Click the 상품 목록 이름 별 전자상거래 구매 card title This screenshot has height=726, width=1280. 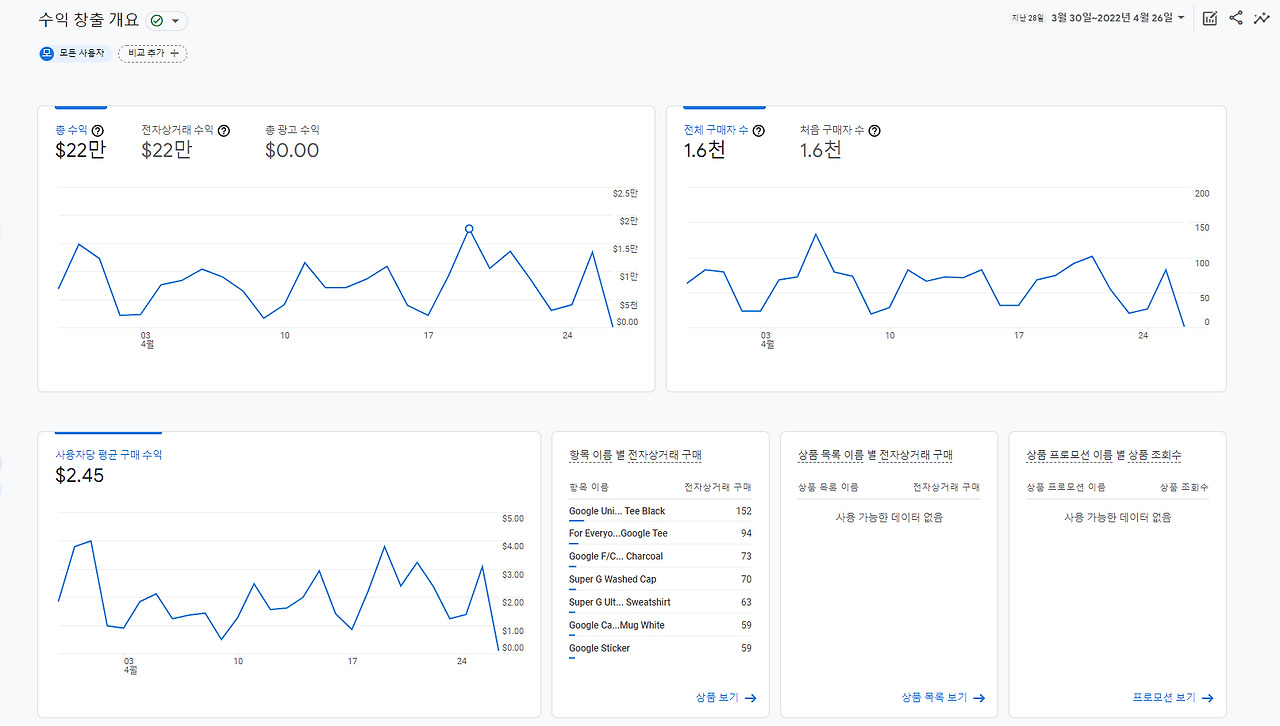click(x=875, y=455)
